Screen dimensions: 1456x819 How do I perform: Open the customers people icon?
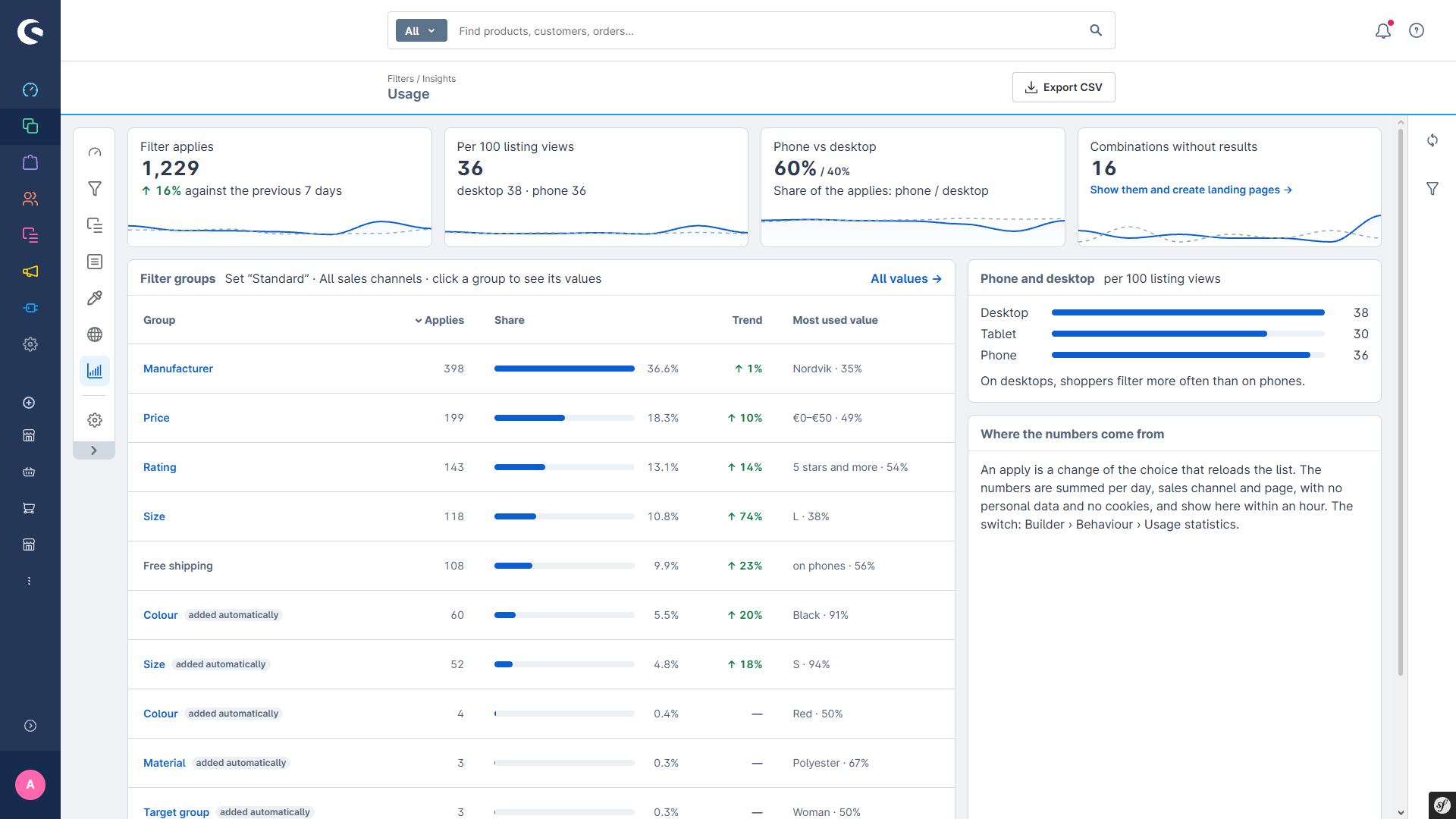tap(30, 199)
